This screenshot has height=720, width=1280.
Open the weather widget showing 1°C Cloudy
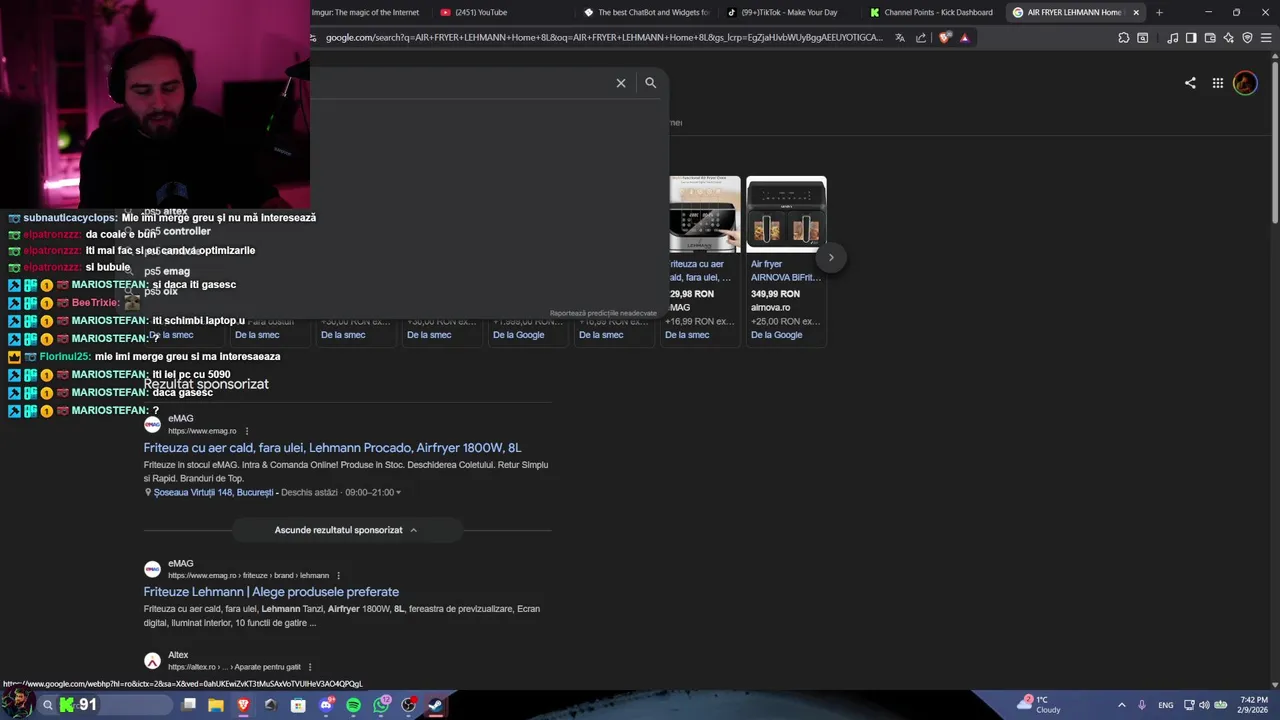pyautogui.click(x=1040, y=705)
